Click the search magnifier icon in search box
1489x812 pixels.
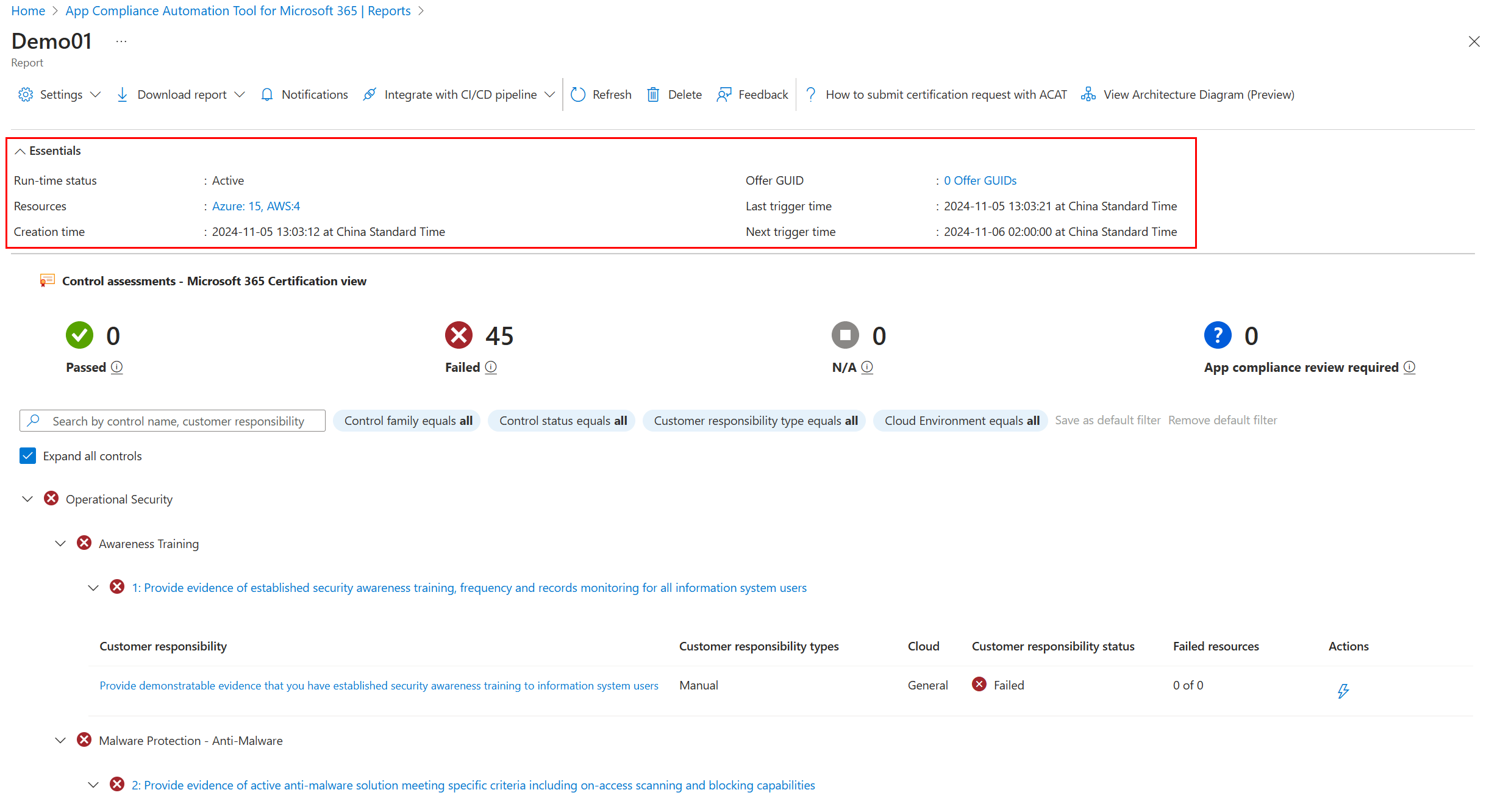click(34, 421)
